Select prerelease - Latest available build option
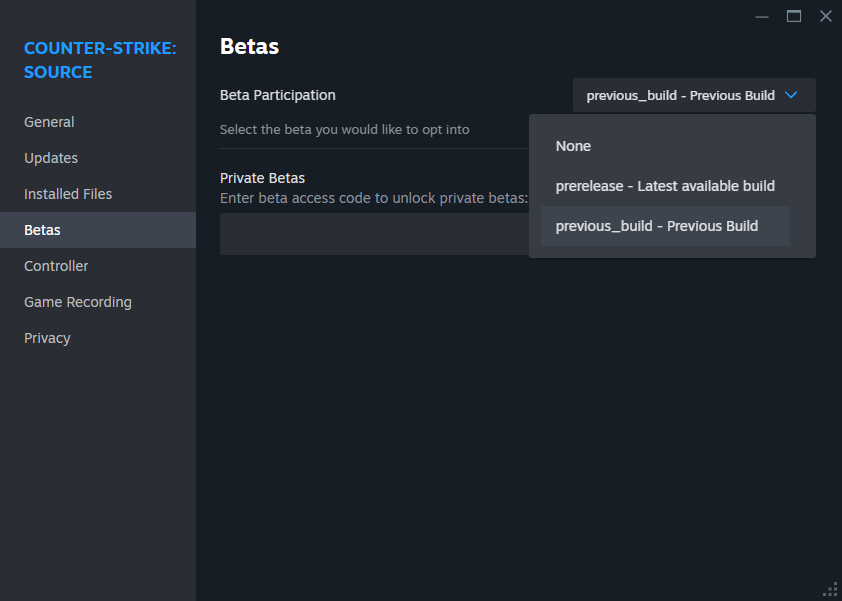 click(x=665, y=186)
